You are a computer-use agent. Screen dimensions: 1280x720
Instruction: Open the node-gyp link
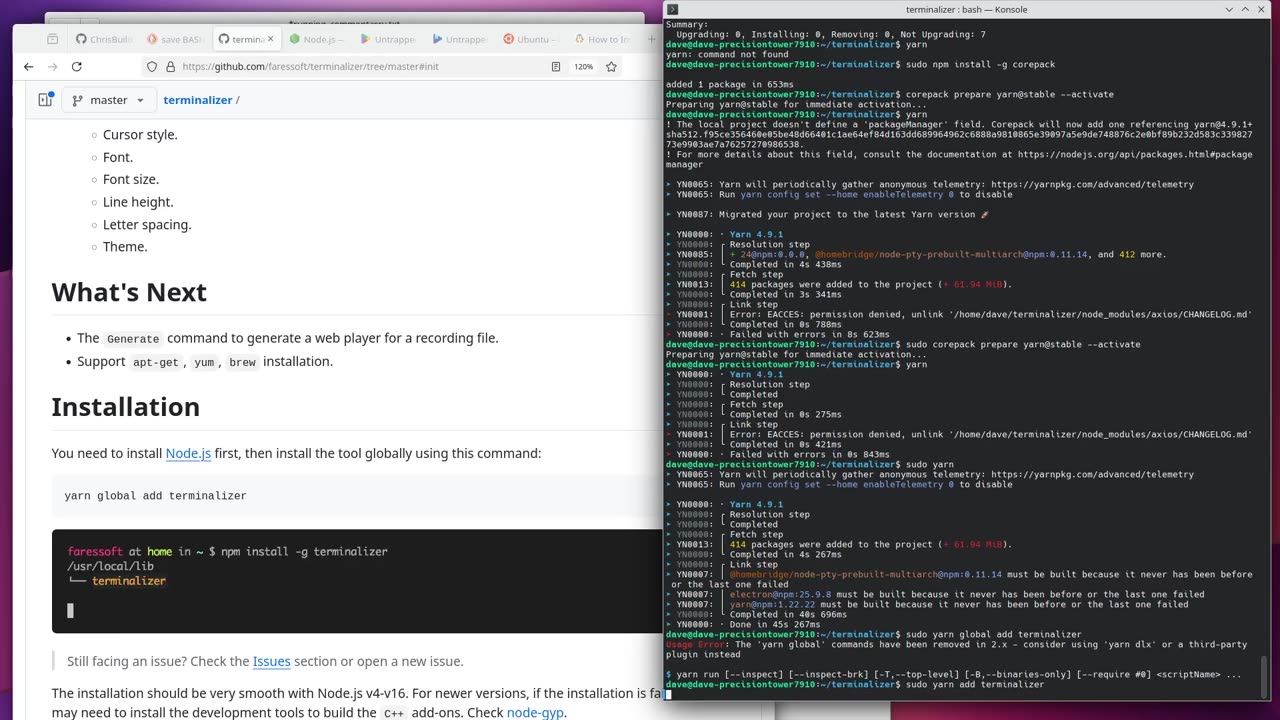click(x=535, y=713)
